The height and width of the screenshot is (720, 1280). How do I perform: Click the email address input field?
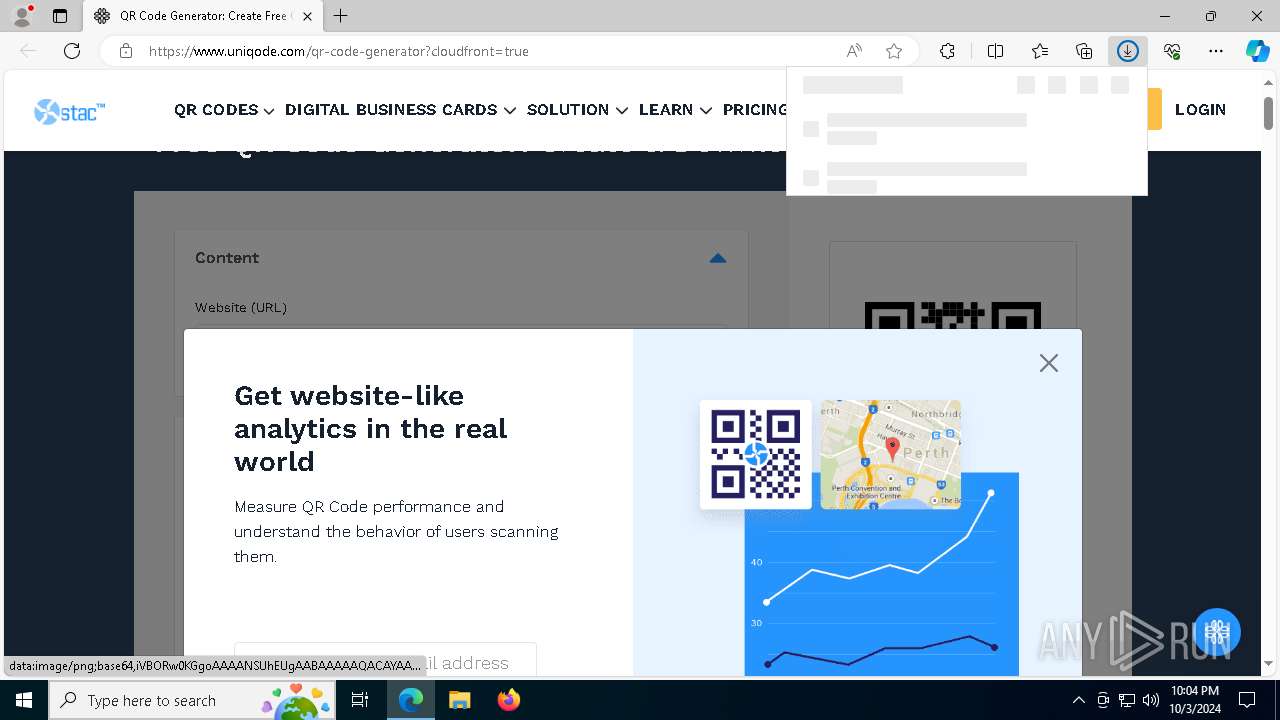[385, 661]
